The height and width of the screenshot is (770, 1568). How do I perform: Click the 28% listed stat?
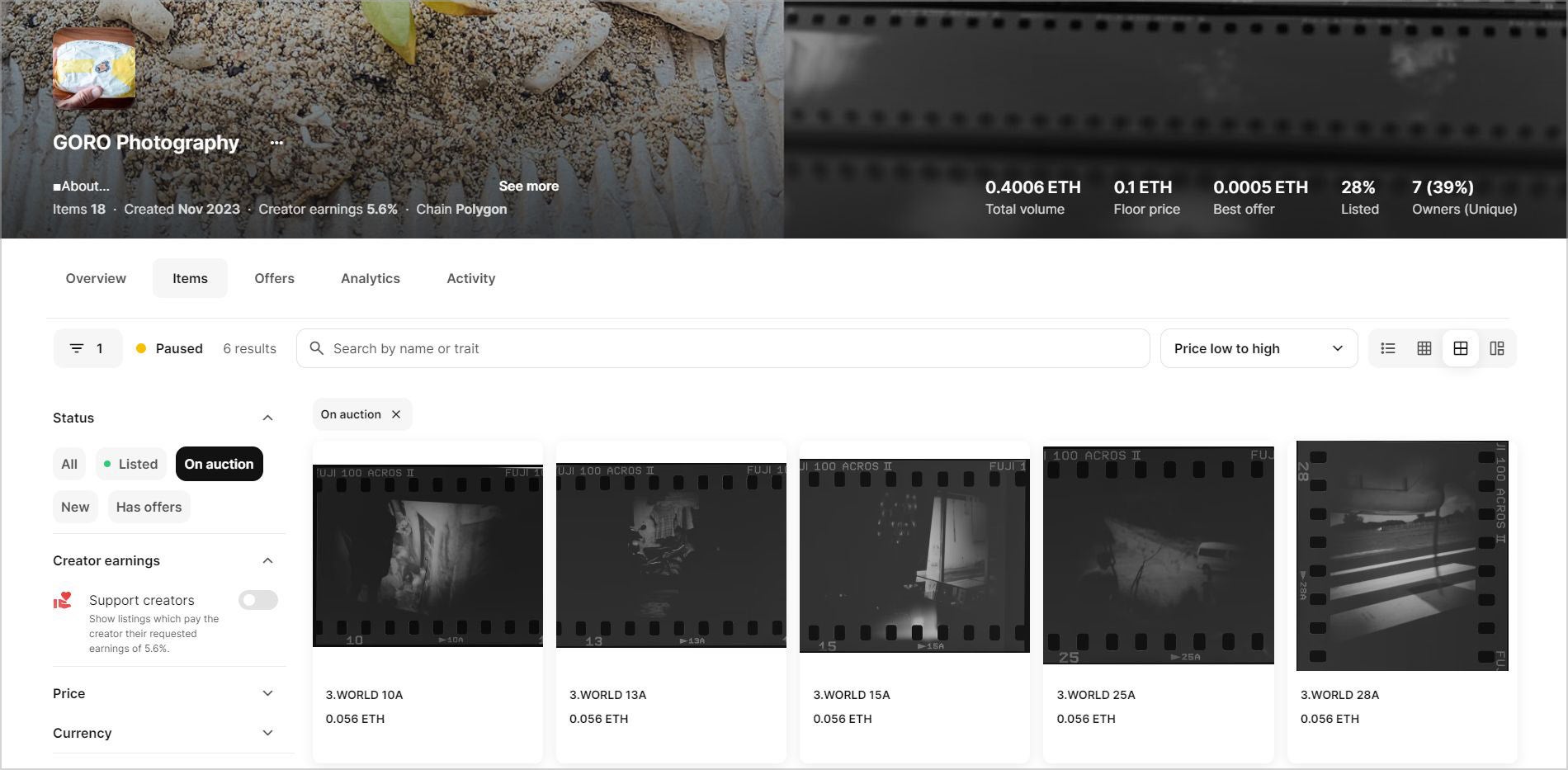point(1360,197)
